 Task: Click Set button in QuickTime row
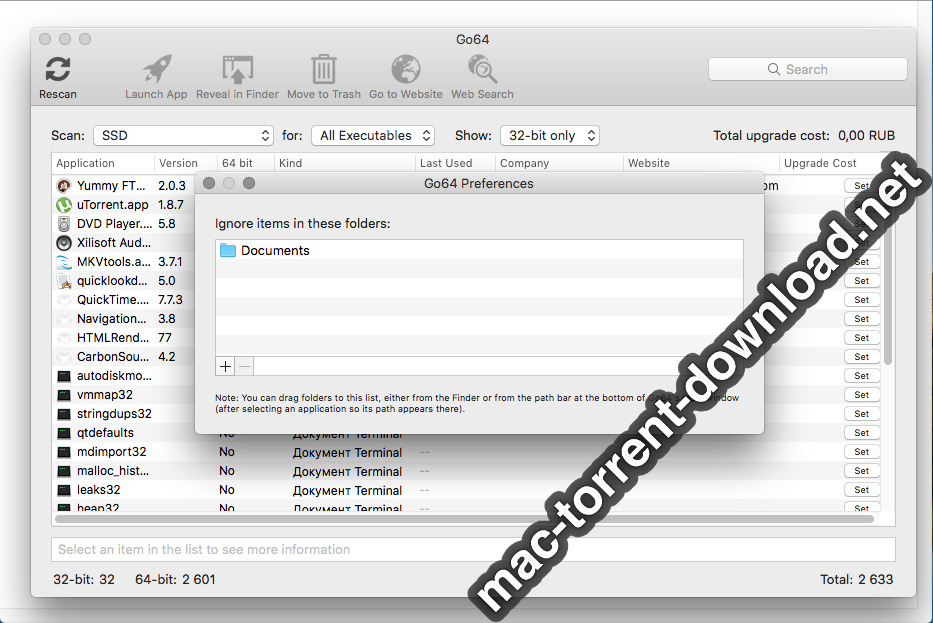pos(862,300)
